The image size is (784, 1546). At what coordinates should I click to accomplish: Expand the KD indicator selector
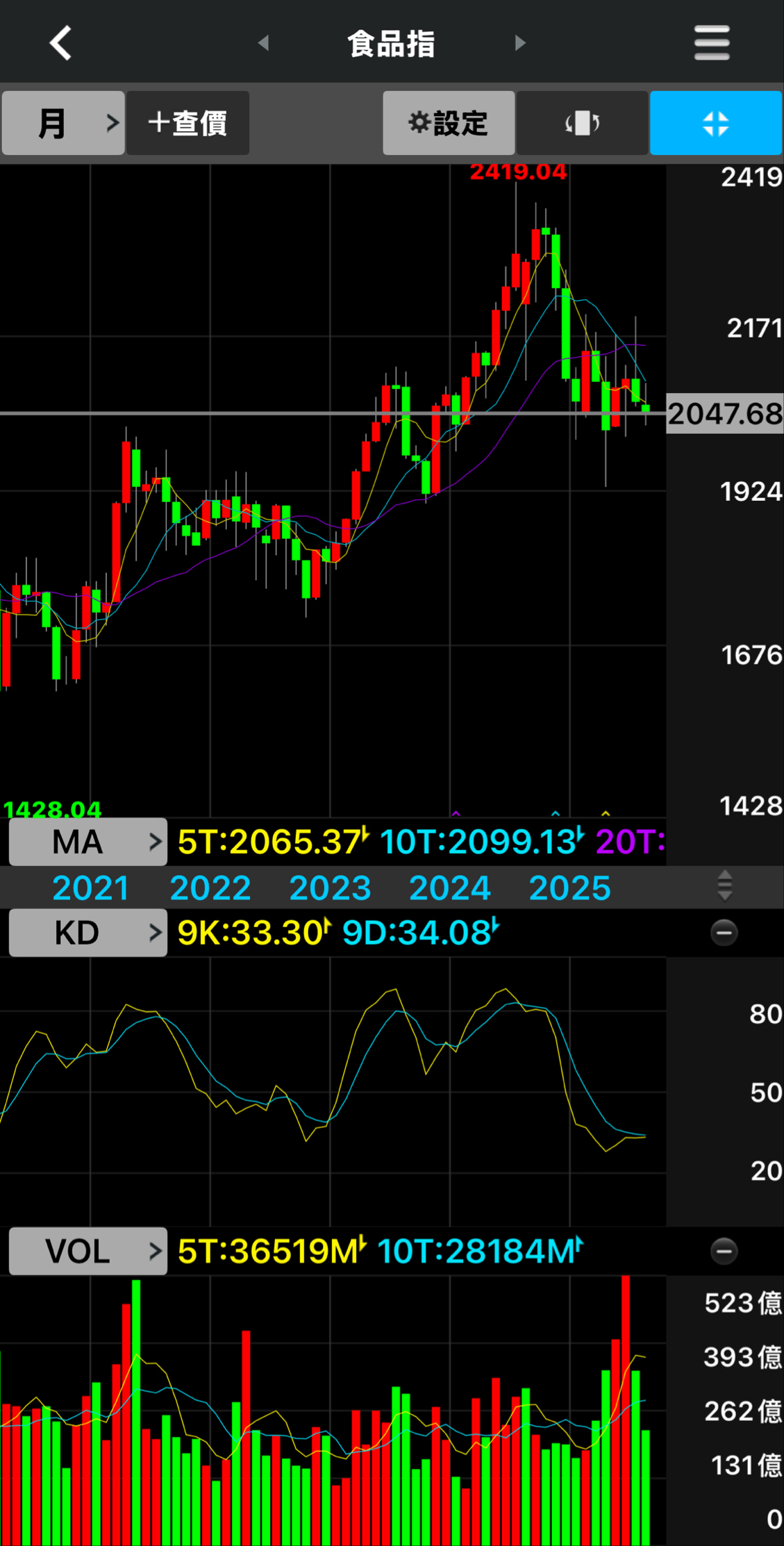pos(88,933)
